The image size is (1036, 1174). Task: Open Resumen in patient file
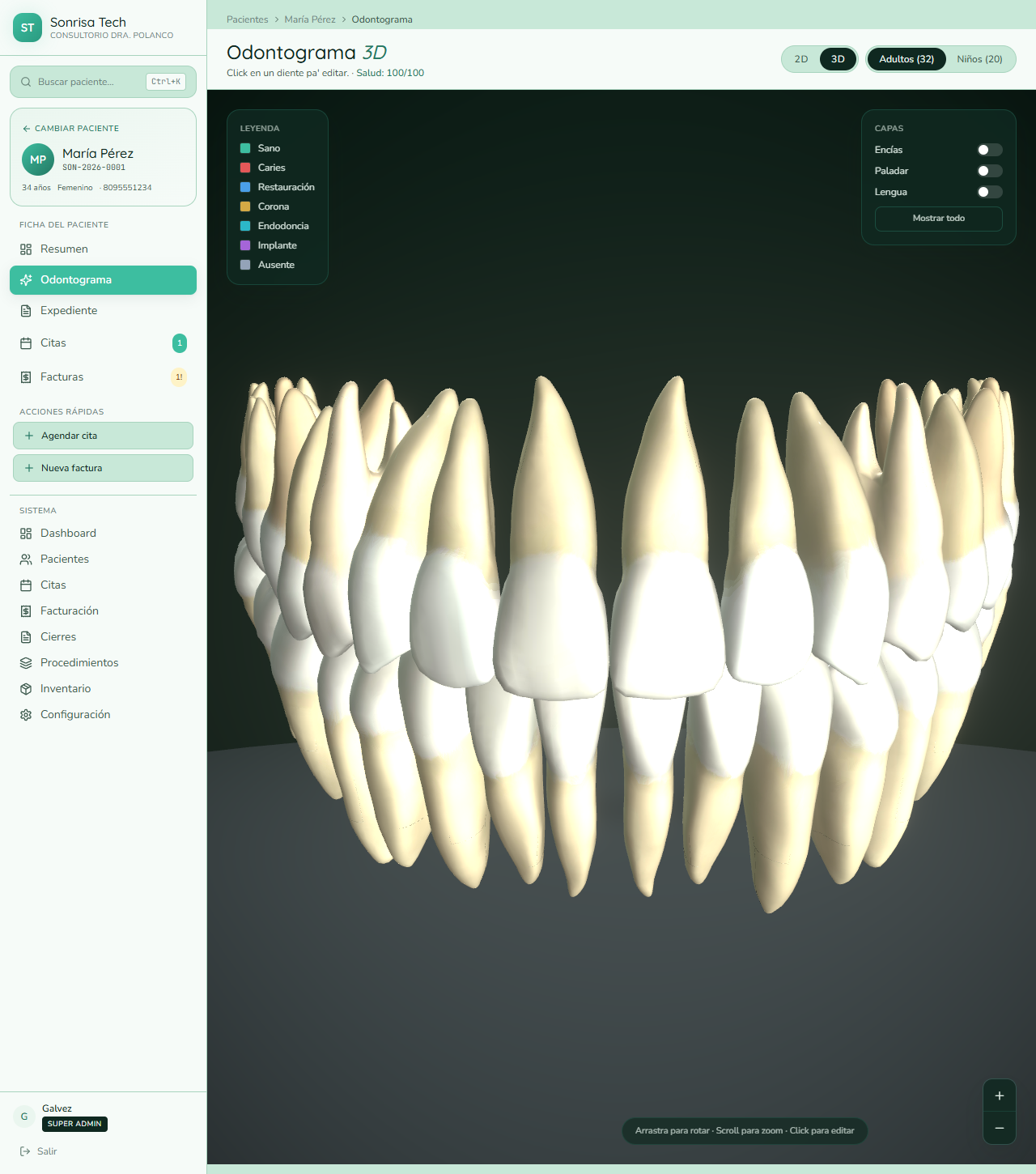tap(103, 249)
